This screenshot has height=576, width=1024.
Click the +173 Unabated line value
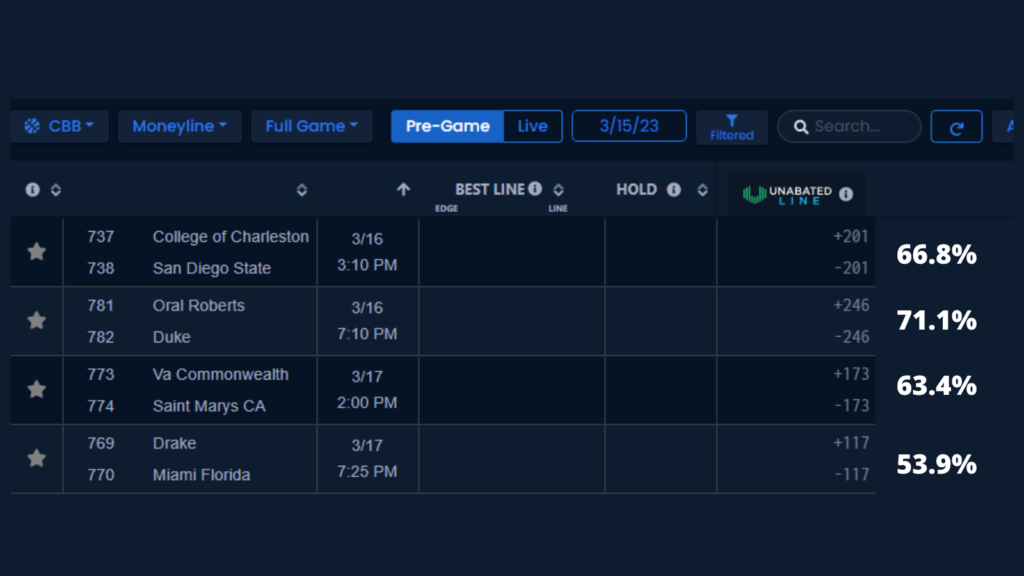click(x=851, y=374)
